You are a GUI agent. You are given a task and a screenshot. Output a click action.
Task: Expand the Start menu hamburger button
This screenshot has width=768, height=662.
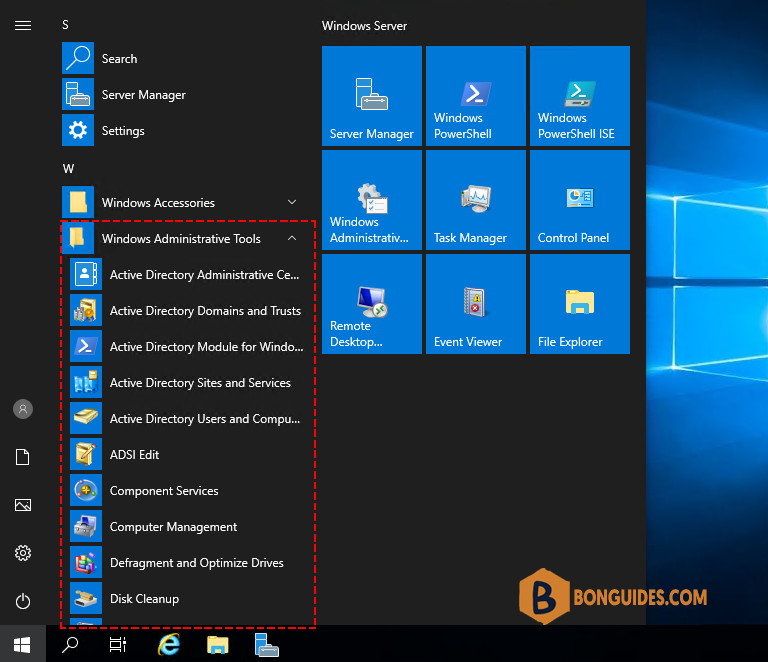click(23, 25)
